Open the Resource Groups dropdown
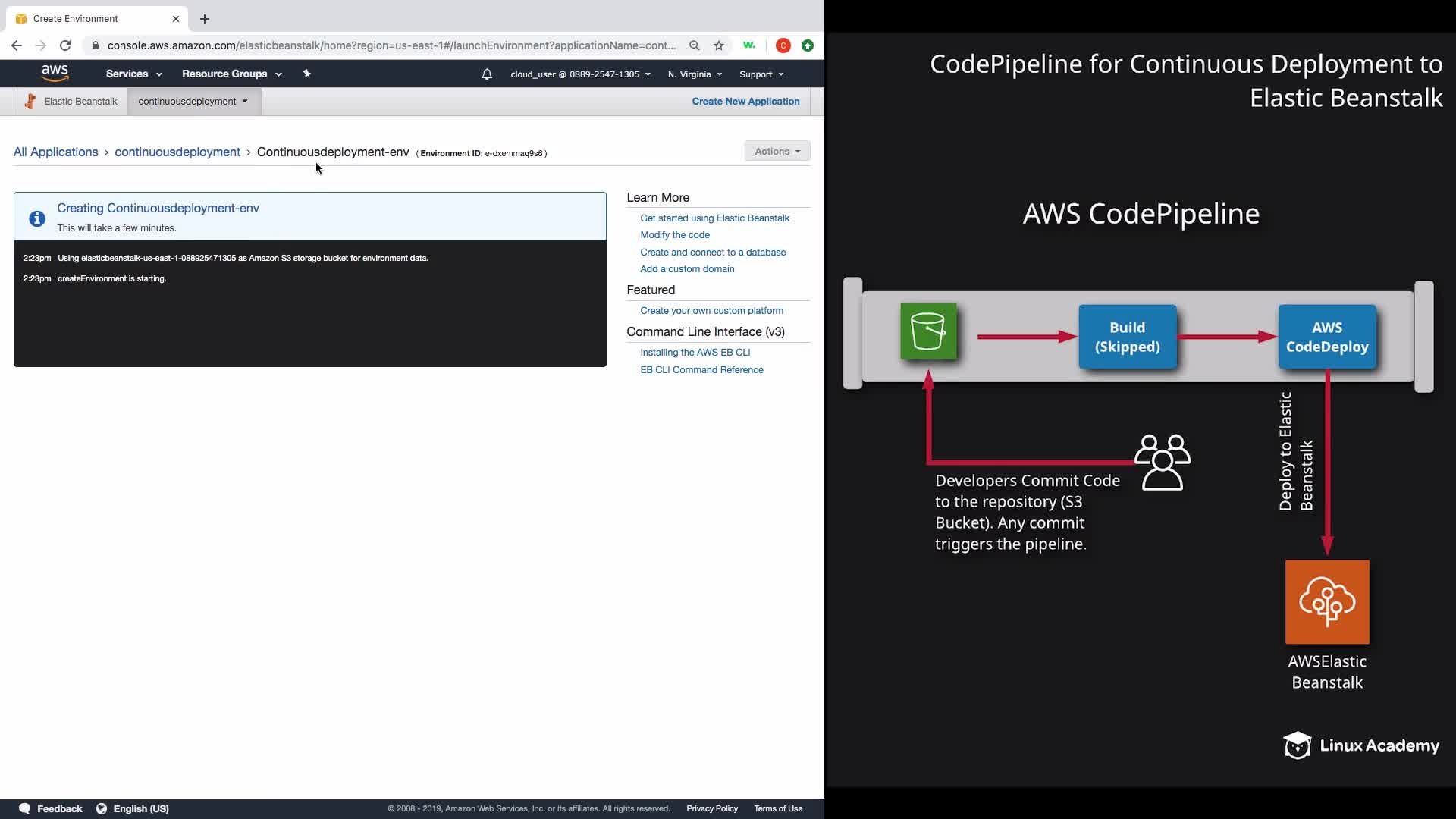This screenshot has height=819, width=1456. [231, 74]
